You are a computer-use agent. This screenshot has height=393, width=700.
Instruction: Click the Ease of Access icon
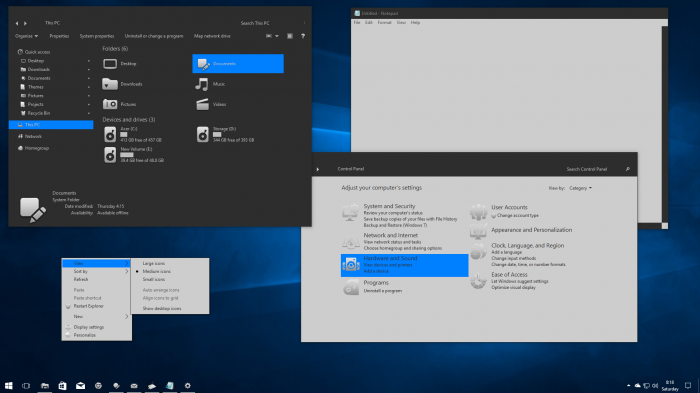(x=479, y=281)
